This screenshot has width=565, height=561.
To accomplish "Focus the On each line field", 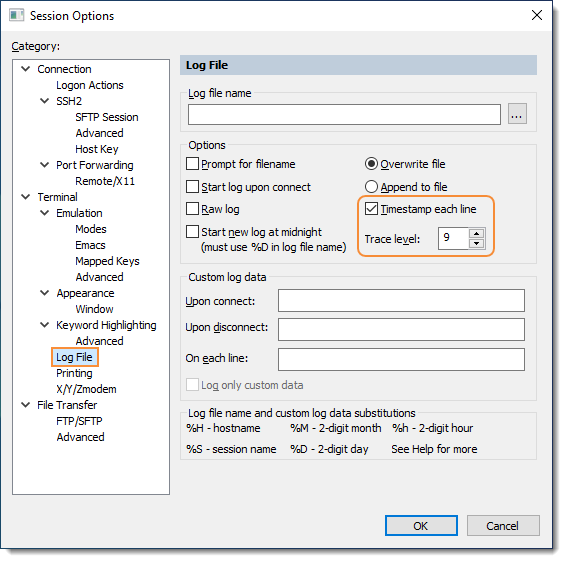I will tap(401, 359).
